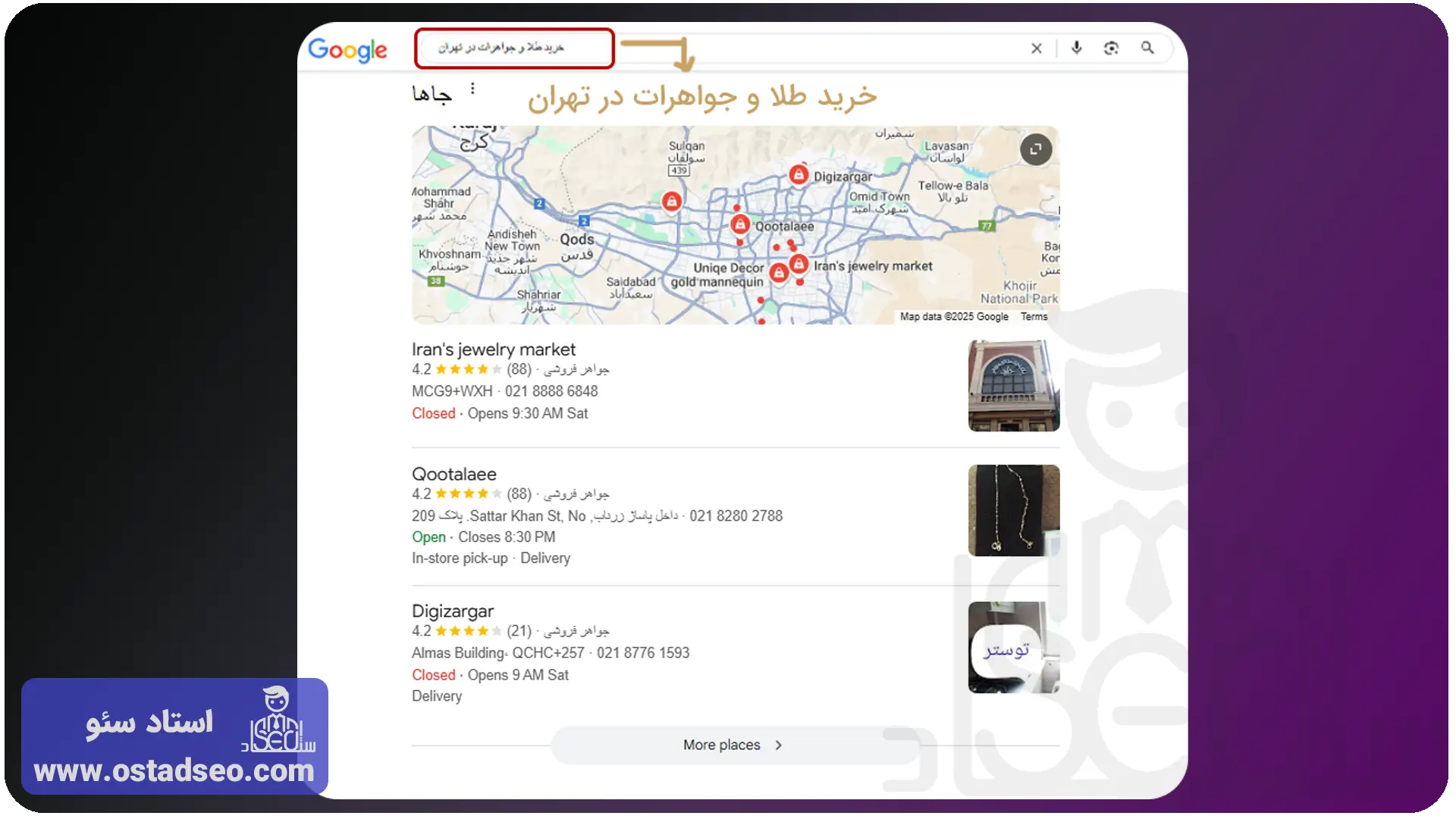Click the More places button
This screenshot has height=819, width=1456.
(735, 745)
